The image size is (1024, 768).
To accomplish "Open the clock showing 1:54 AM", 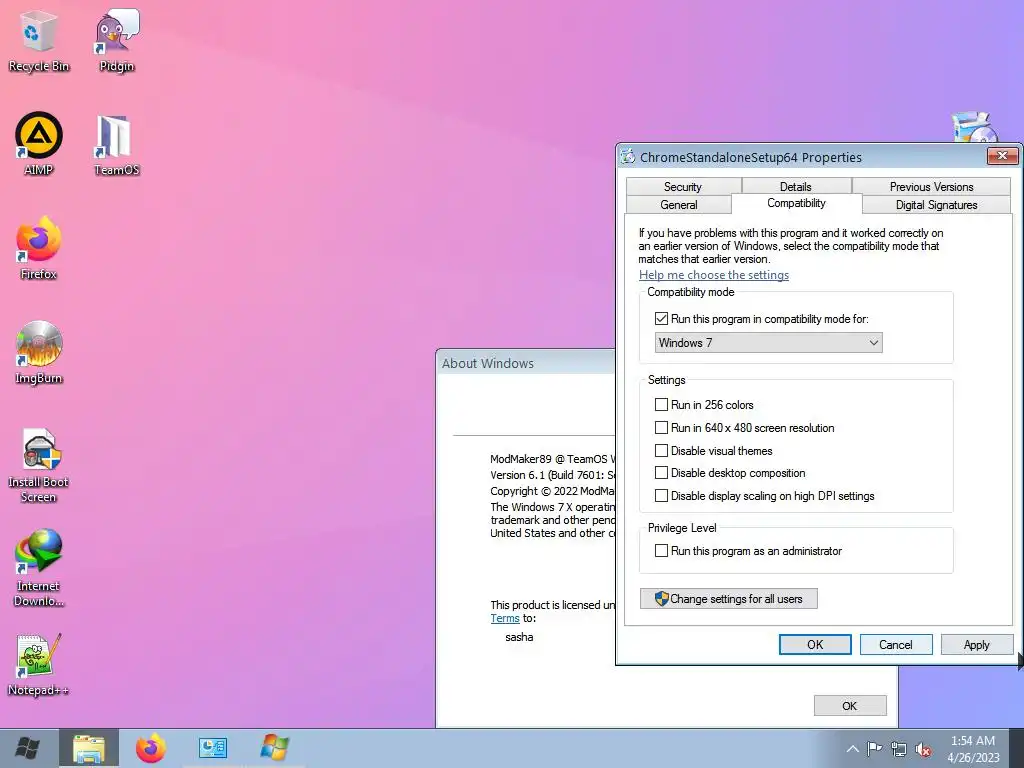I will (972, 741).
